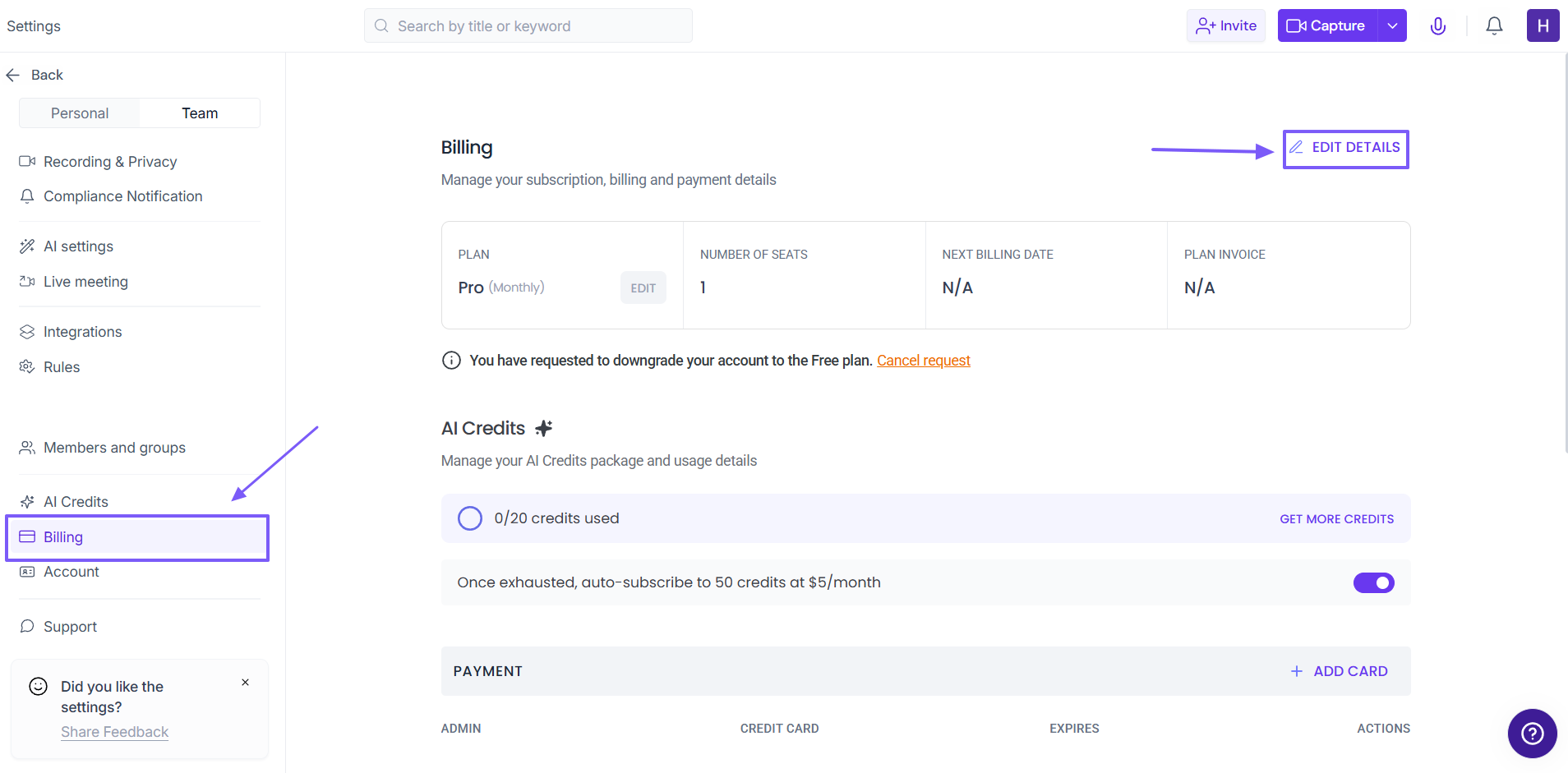Click the help question mark bubble
This screenshot has width=1568, height=773.
tap(1532, 733)
